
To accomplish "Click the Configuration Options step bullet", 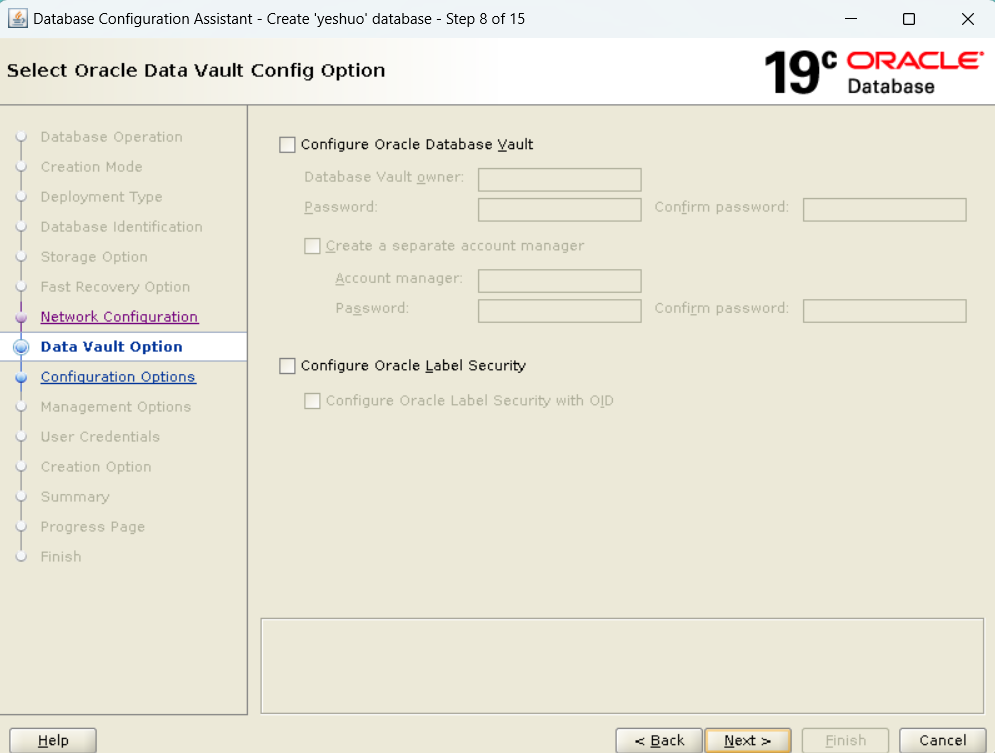I will tap(21, 377).
